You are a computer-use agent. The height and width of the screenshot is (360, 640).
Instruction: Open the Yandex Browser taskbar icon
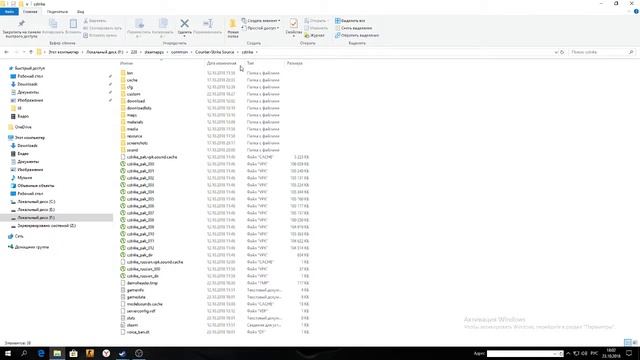click(x=106, y=353)
